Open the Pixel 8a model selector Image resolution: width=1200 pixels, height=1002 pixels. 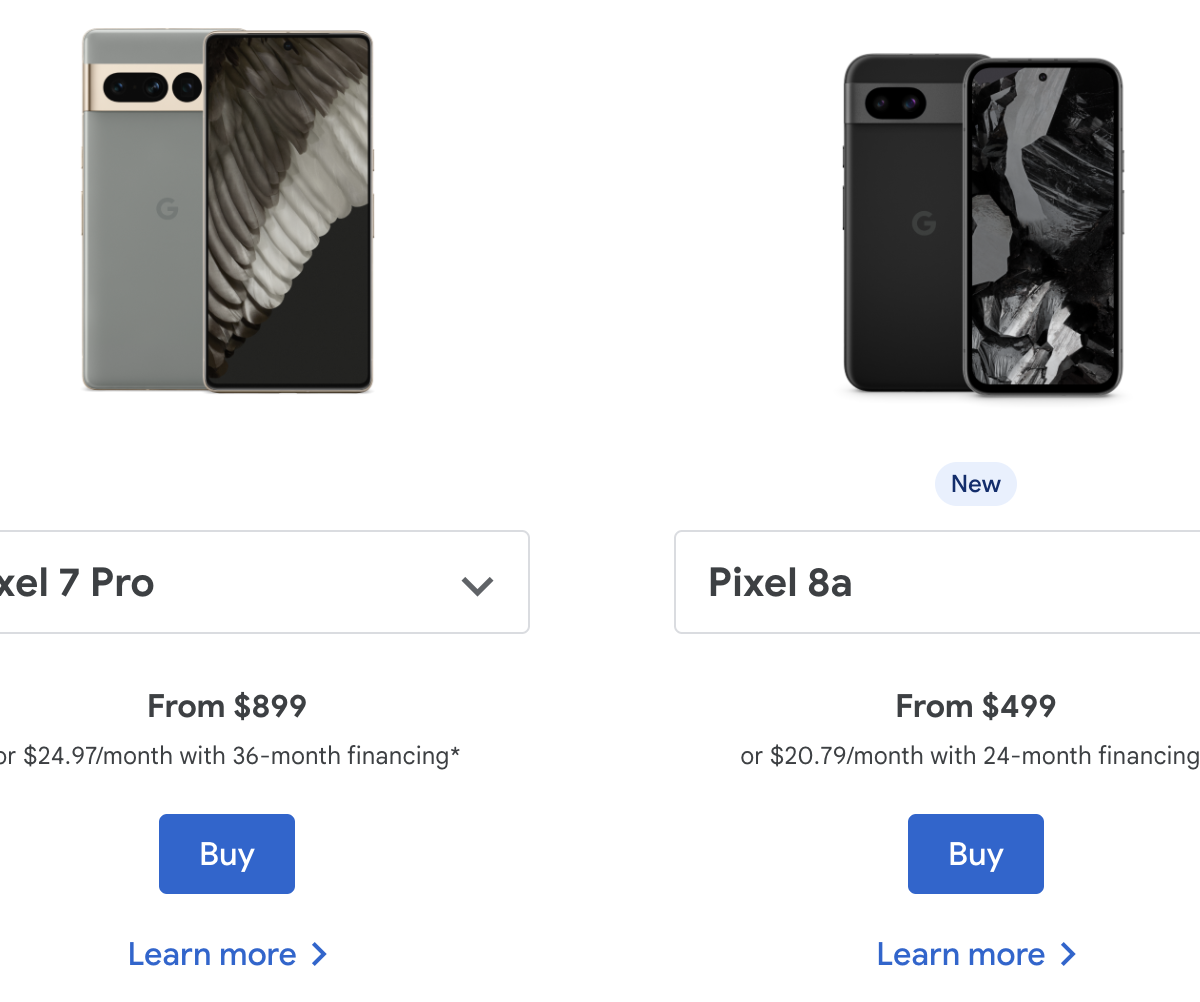938,582
